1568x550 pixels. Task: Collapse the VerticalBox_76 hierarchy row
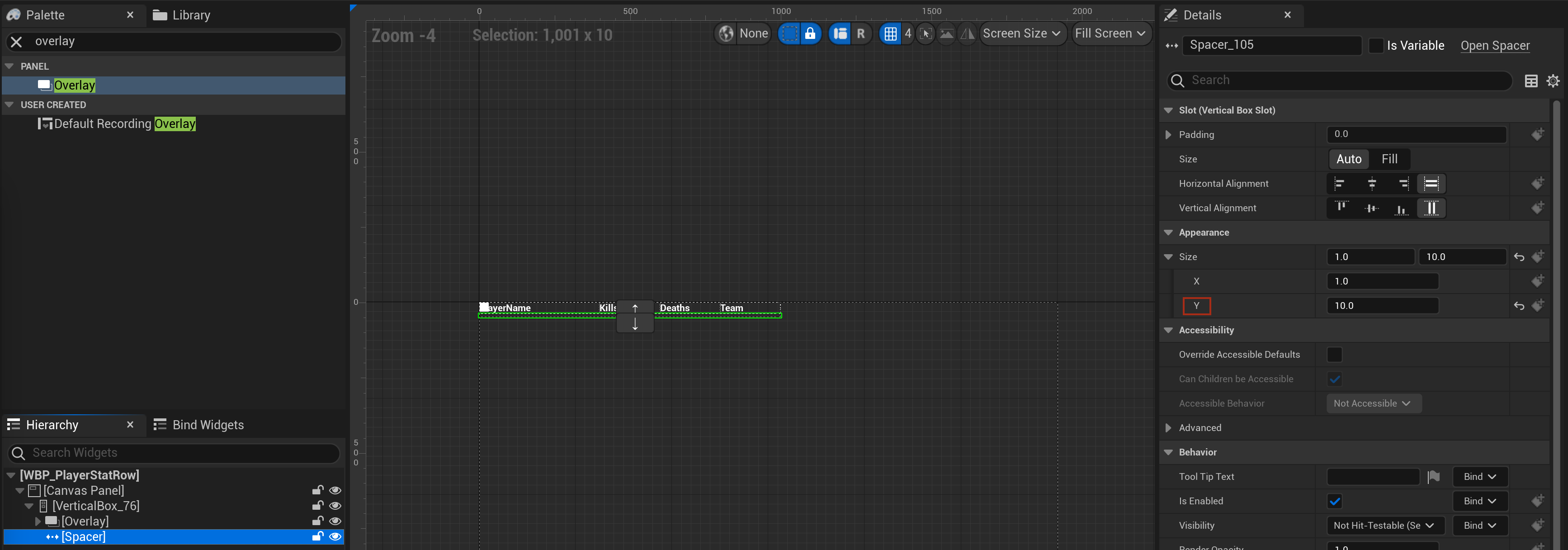coord(29,506)
